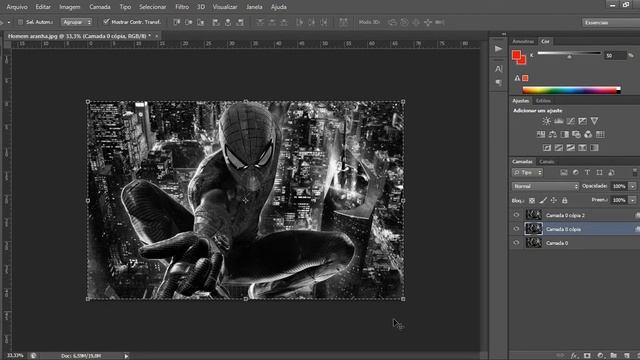Filter layers by shape layers icon
The height and width of the screenshot is (360, 640).
[599, 173]
